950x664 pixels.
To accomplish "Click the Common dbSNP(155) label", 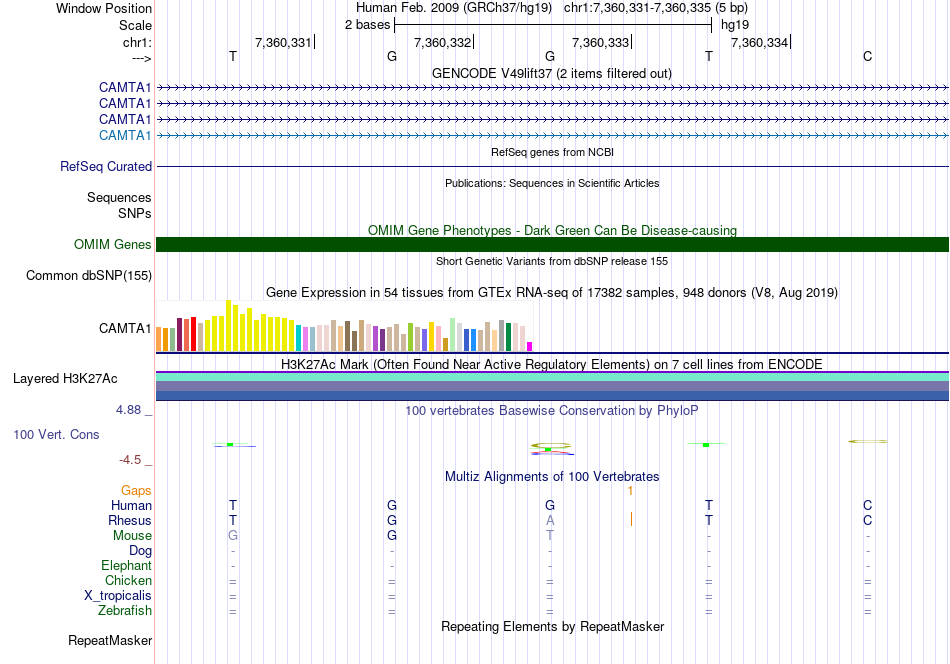I will pyautogui.click(x=89, y=276).
